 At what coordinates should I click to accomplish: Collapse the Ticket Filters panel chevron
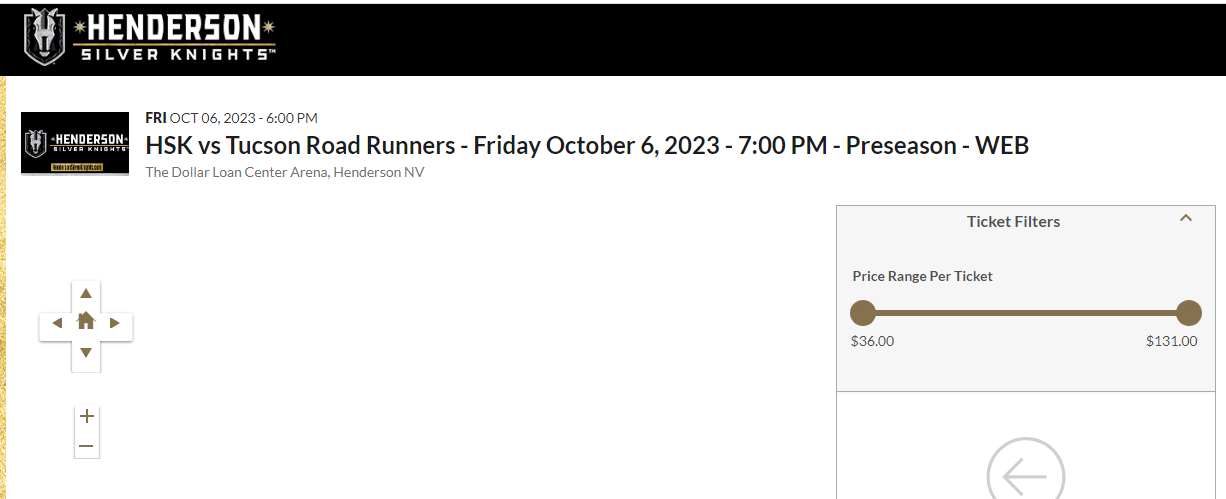1186,218
